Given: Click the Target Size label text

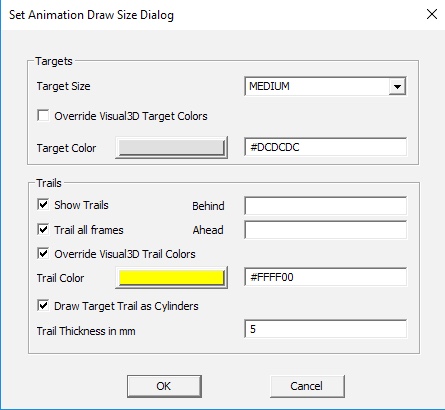Looking at the screenshot, I should (x=63, y=86).
